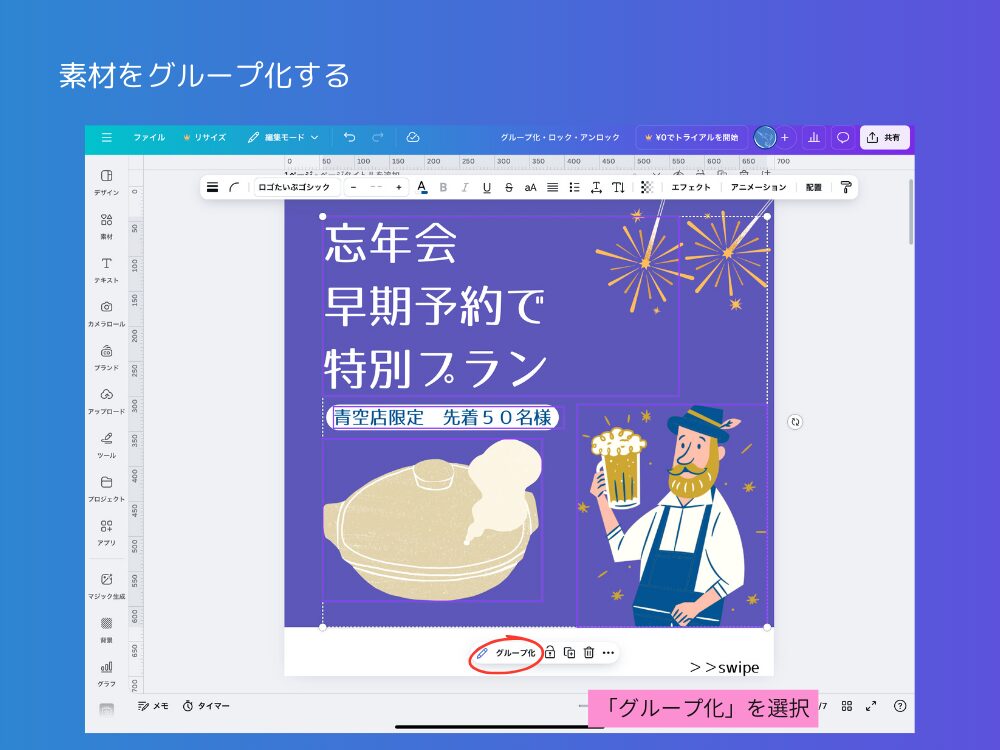Duplicate the selection with the copy icon
The image size is (1000, 750).
(x=568, y=652)
